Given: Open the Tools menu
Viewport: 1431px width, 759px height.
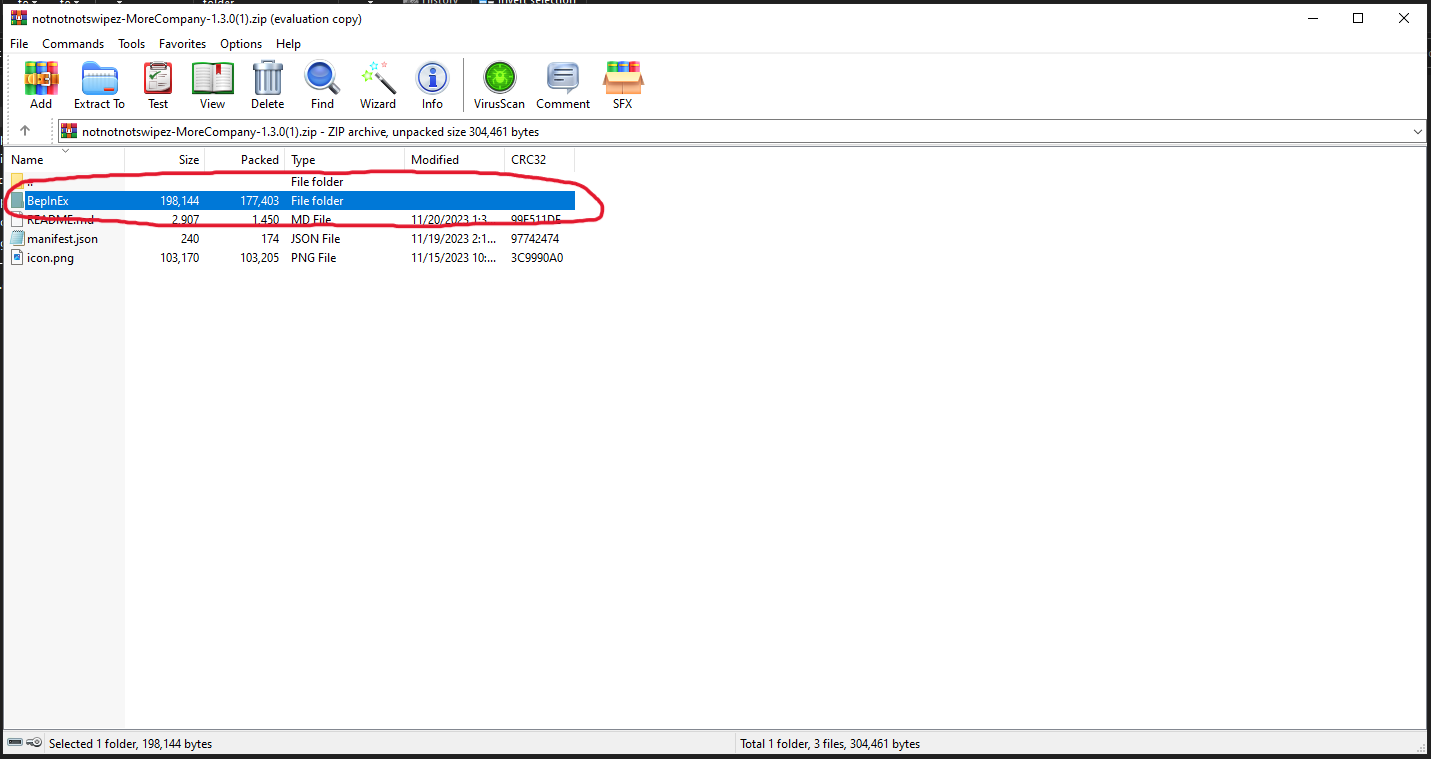Looking at the screenshot, I should click(132, 44).
